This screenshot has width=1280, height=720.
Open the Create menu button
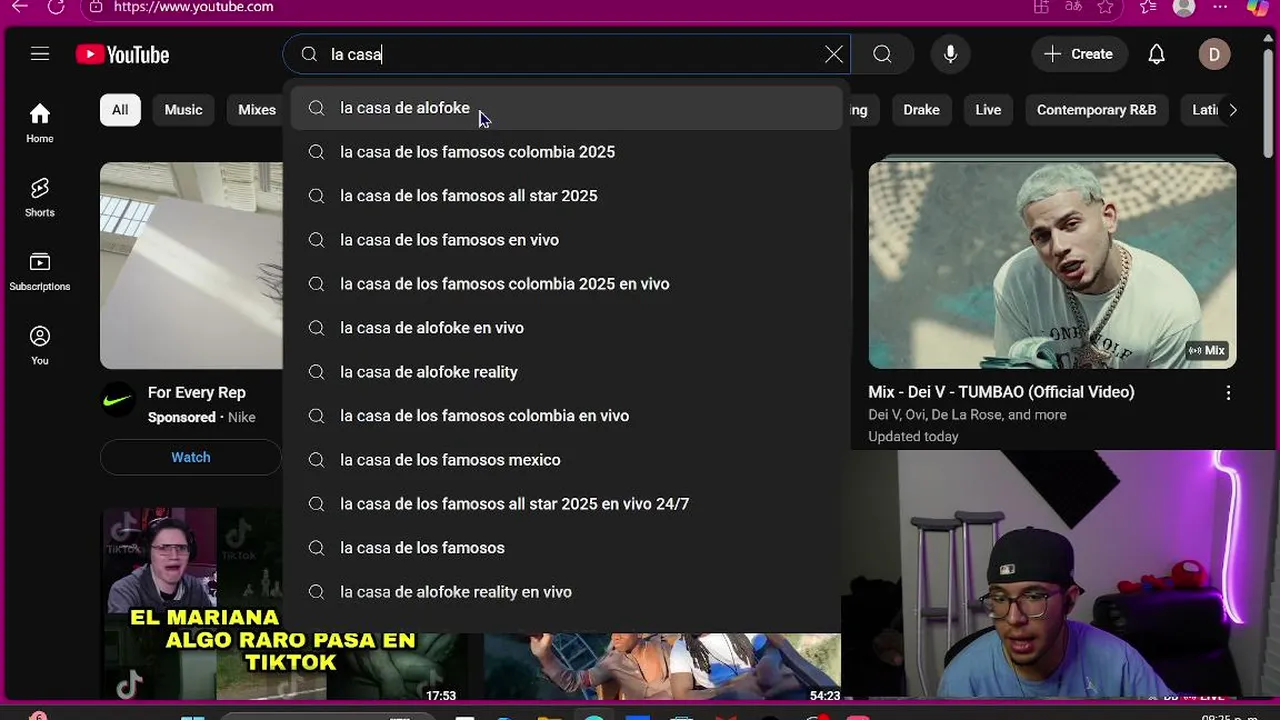coord(1078,54)
